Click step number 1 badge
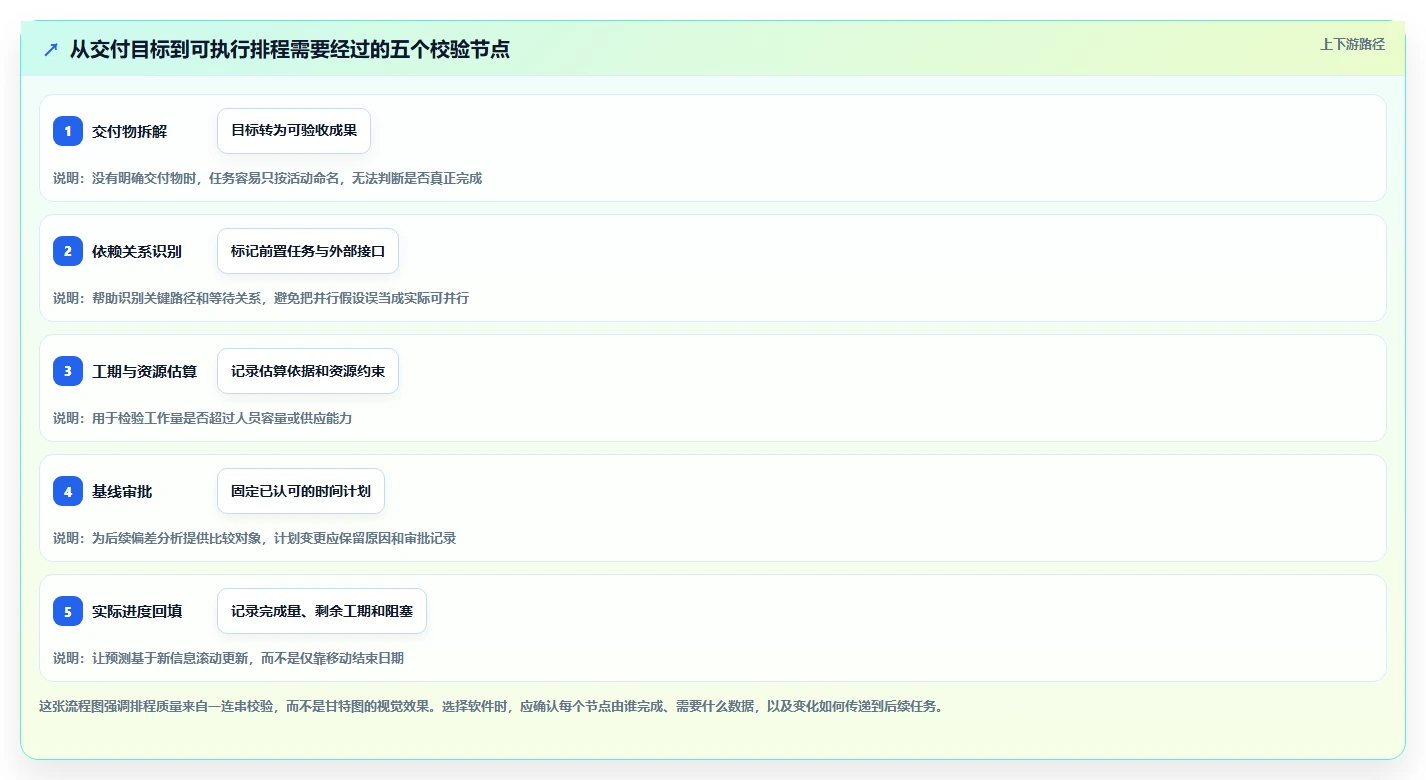 pyautogui.click(x=68, y=131)
